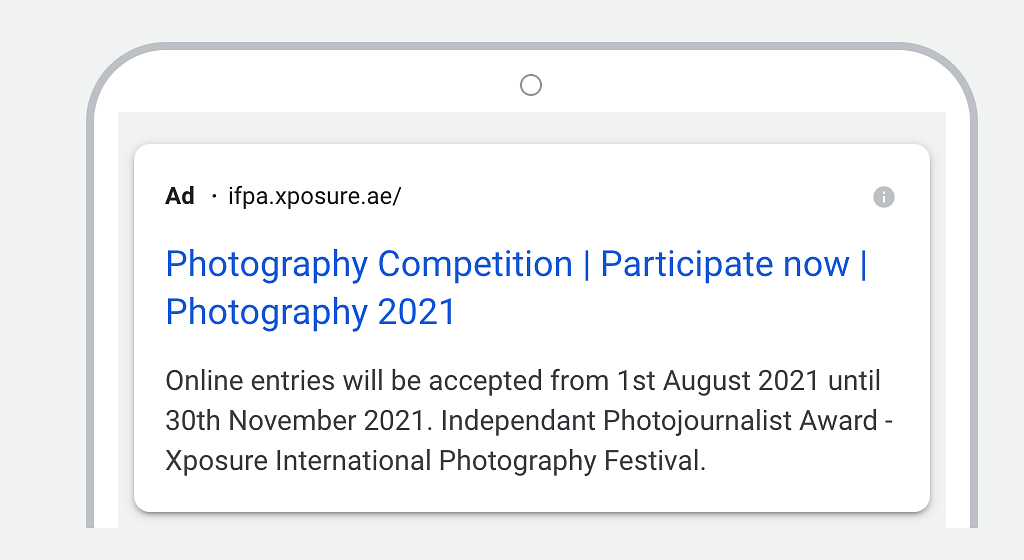Screen dimensions: 1024x560
Task: Click the dot separator before the URL
Action: (214, 197)
